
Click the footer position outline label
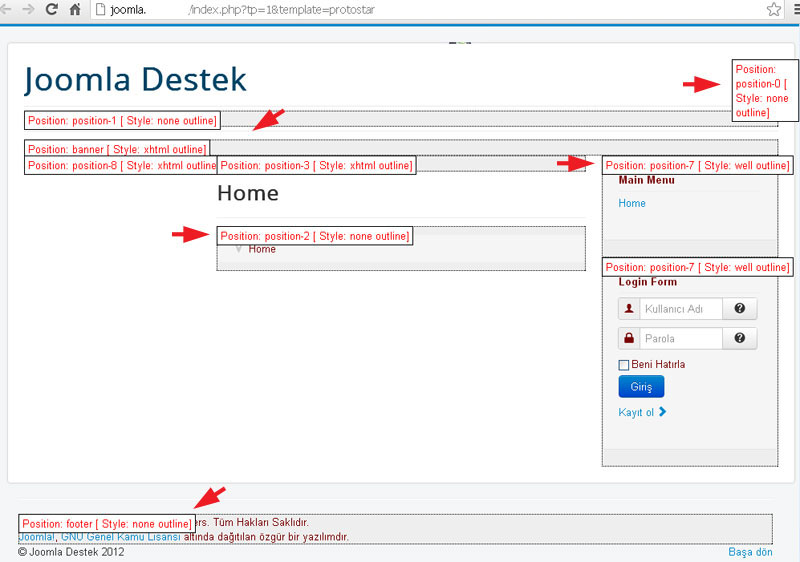pyautogui.click(x=107, y=524)
